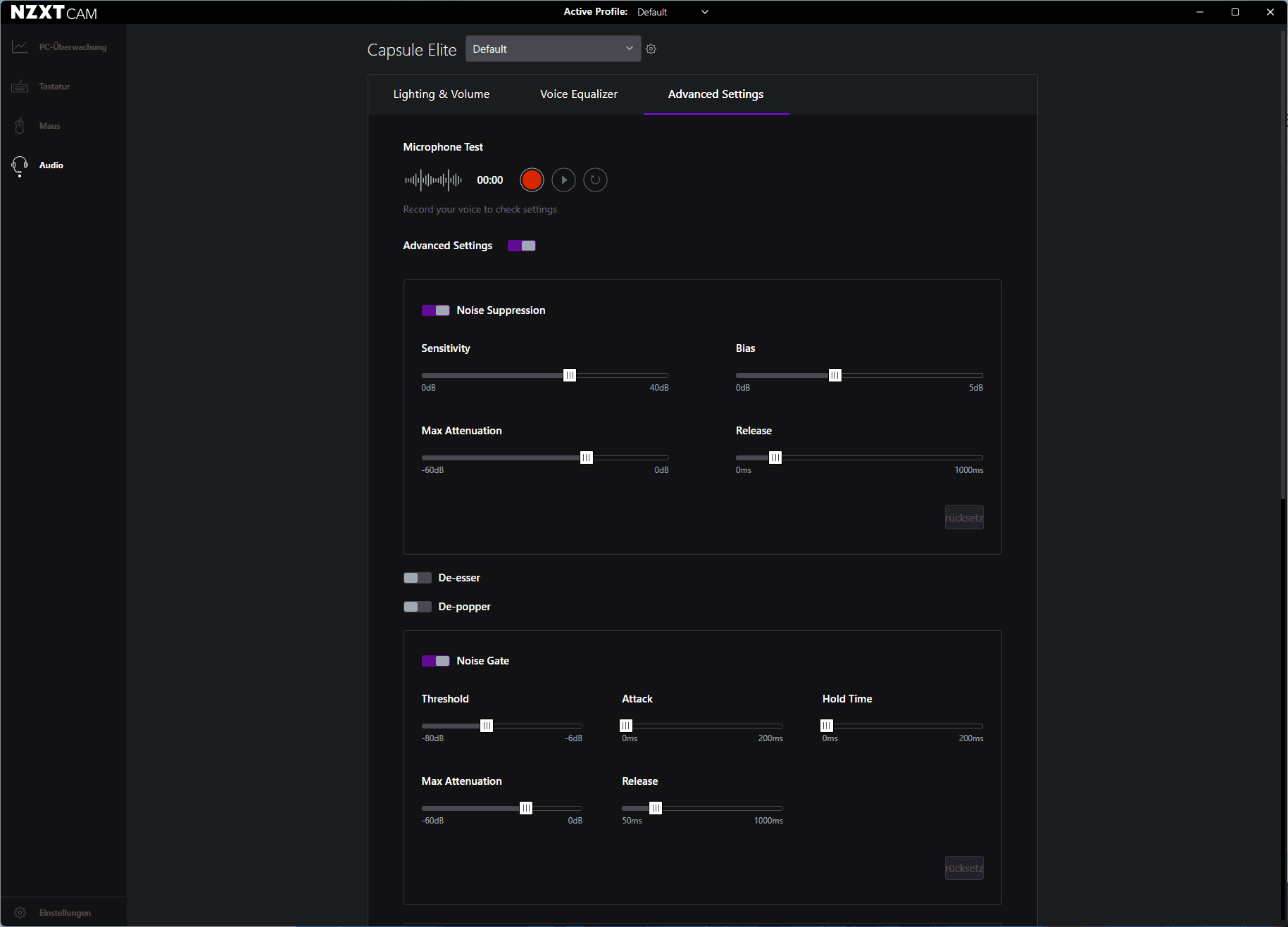Minimize the NZXT CAM window
Screen dimensions: 1288x927
[1200, 12]
